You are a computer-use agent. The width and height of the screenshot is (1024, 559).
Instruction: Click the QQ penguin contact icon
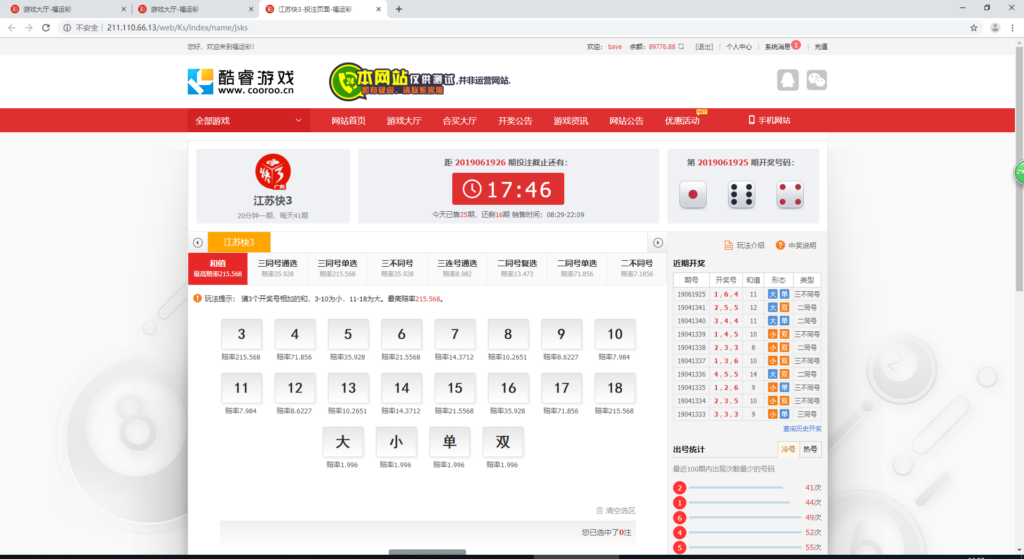pyautogui.click(x=787, y=80)
